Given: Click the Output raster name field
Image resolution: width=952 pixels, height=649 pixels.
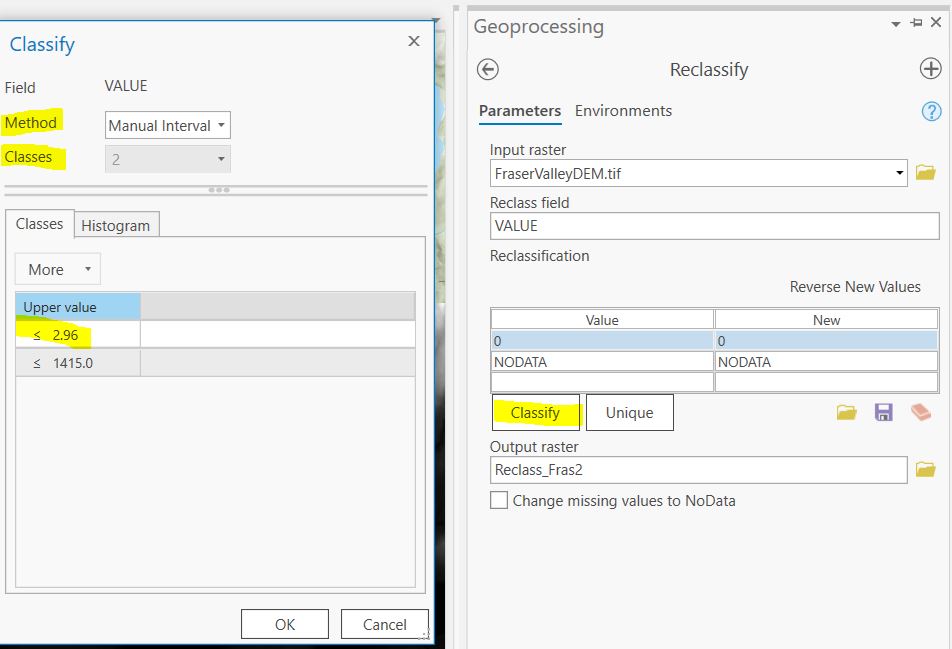Looking at the screenshot, I should click(x=698, y=470).
